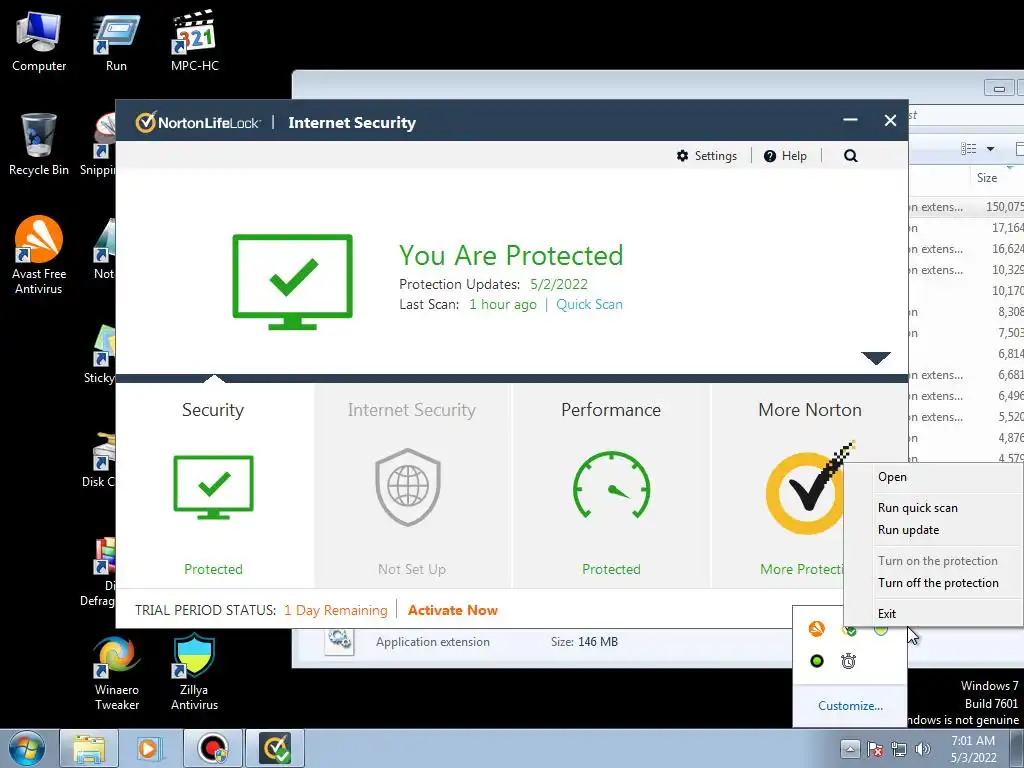Screen dimensions: 1024x768
Task: Choose Exit from the tray context menu
Action: click(934, 613)
